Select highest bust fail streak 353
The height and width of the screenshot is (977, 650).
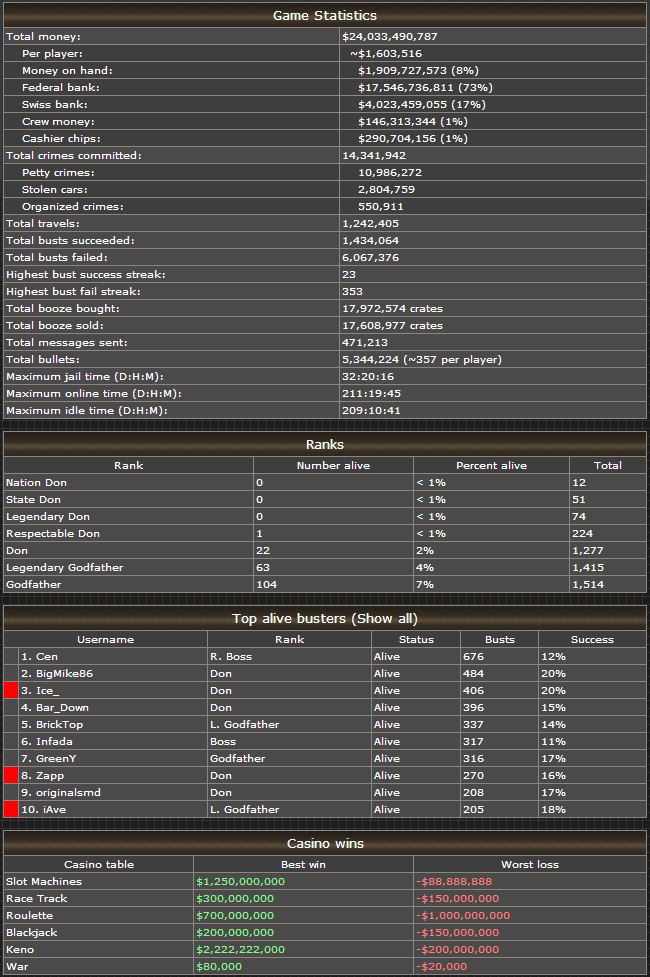tap(352, 292)
